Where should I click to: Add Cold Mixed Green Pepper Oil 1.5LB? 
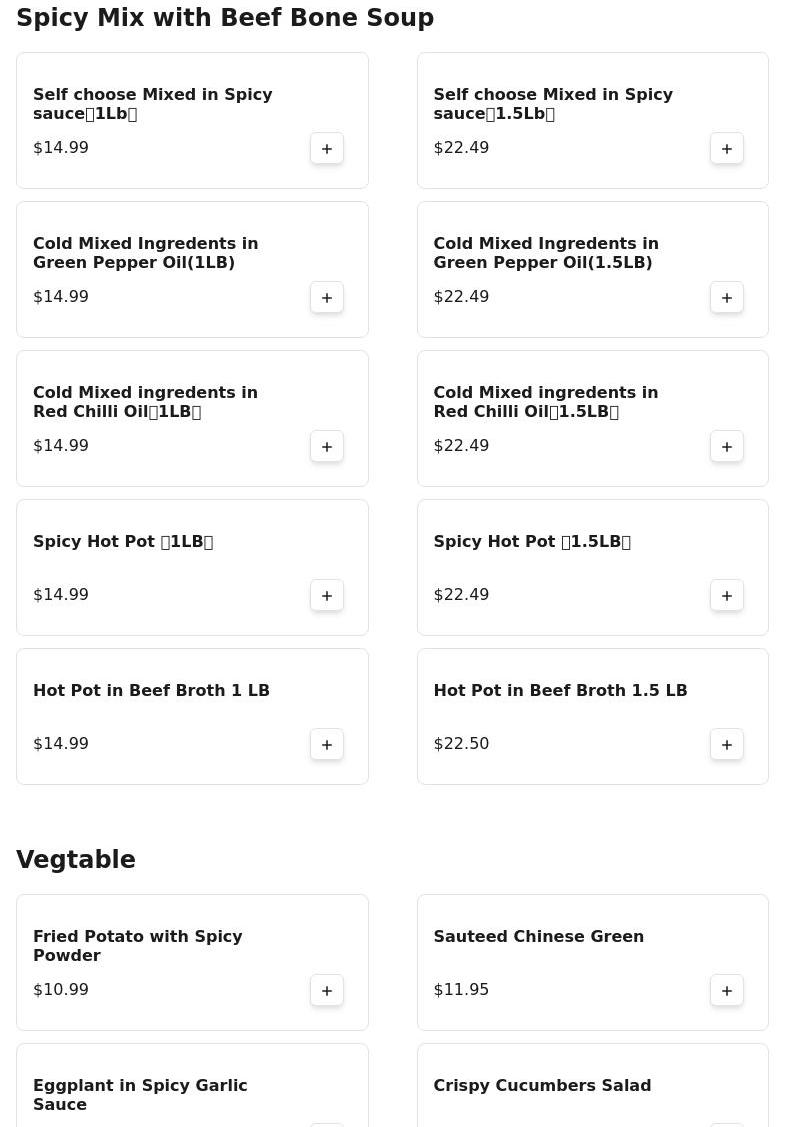tap(727, 297)
